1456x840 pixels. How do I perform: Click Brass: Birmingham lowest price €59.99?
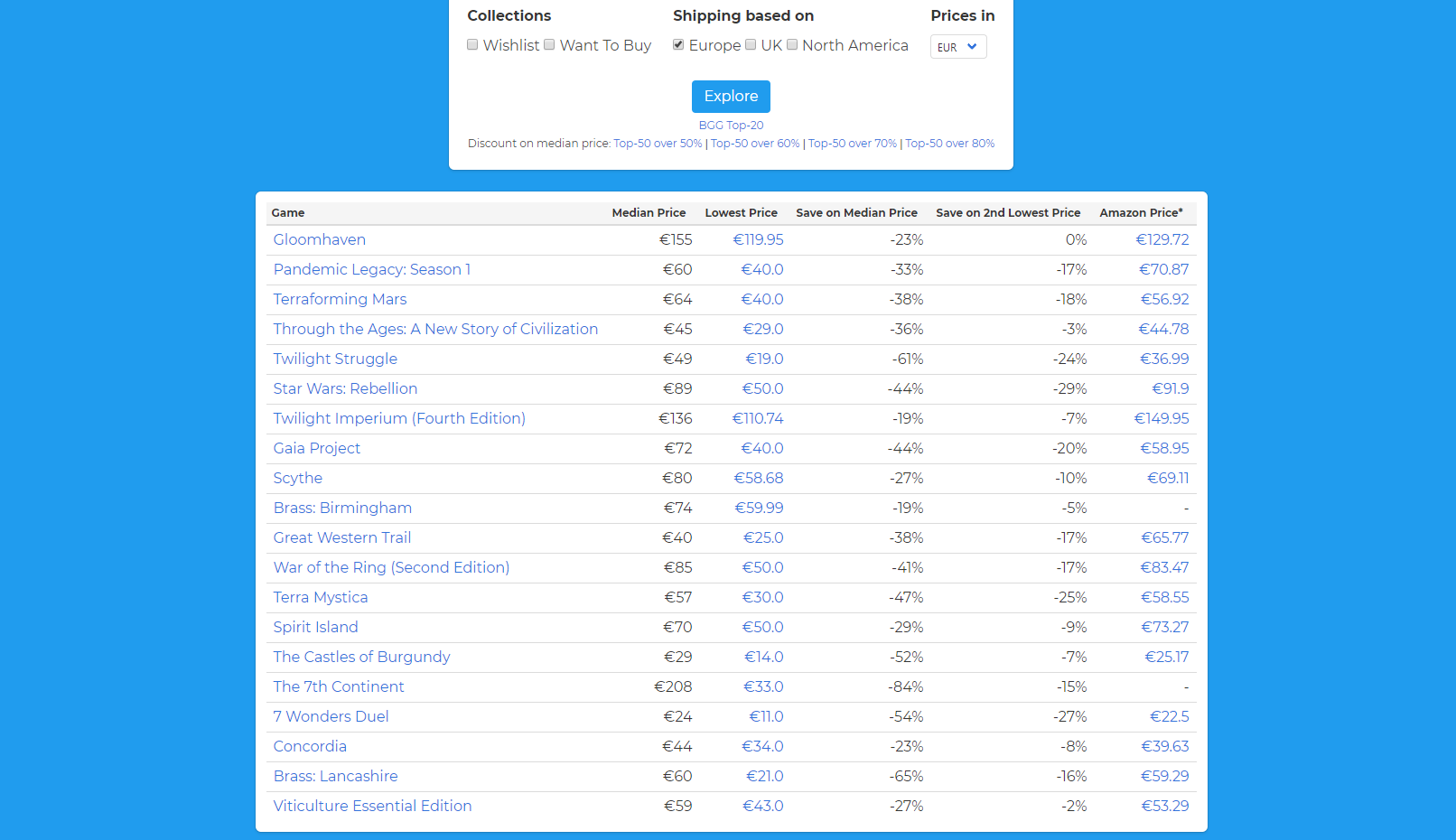click(760, 508)
